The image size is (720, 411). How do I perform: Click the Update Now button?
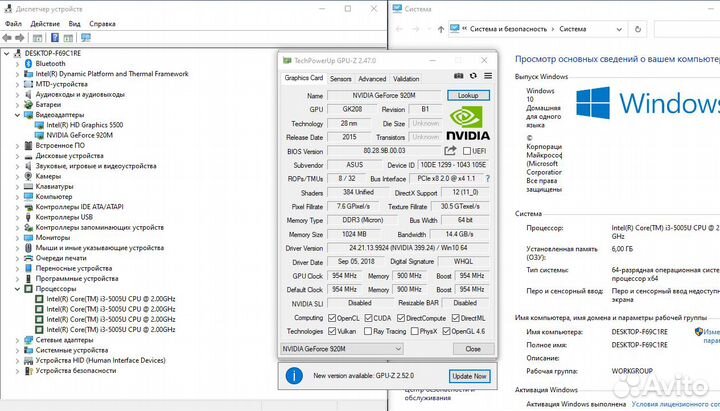(x=469, y=376)
